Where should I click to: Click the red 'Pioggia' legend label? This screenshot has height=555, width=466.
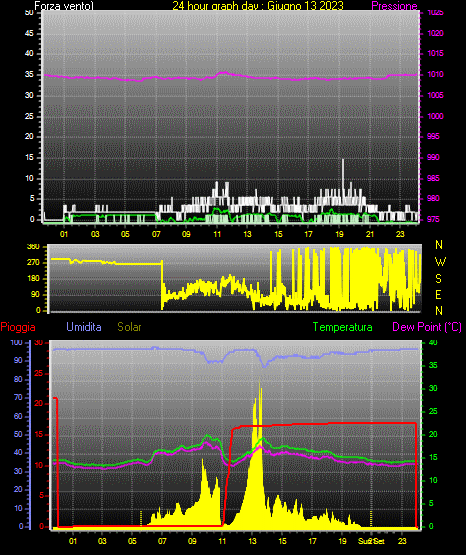pos(18,327)
